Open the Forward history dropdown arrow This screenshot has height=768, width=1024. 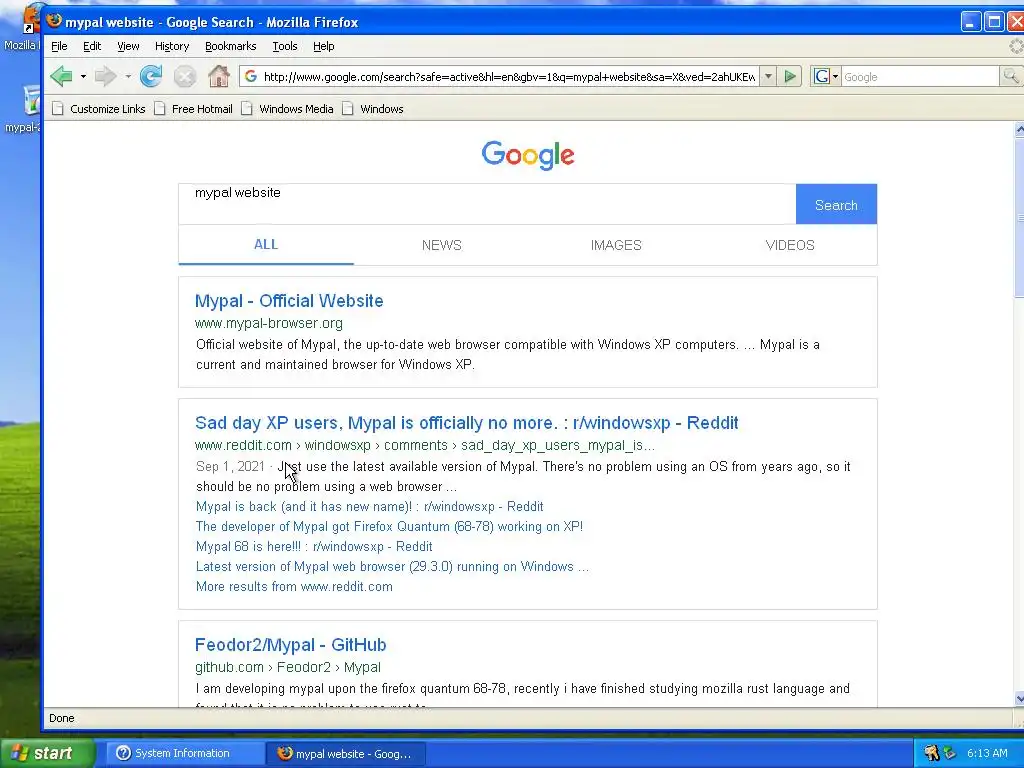(x=128, y=76)
